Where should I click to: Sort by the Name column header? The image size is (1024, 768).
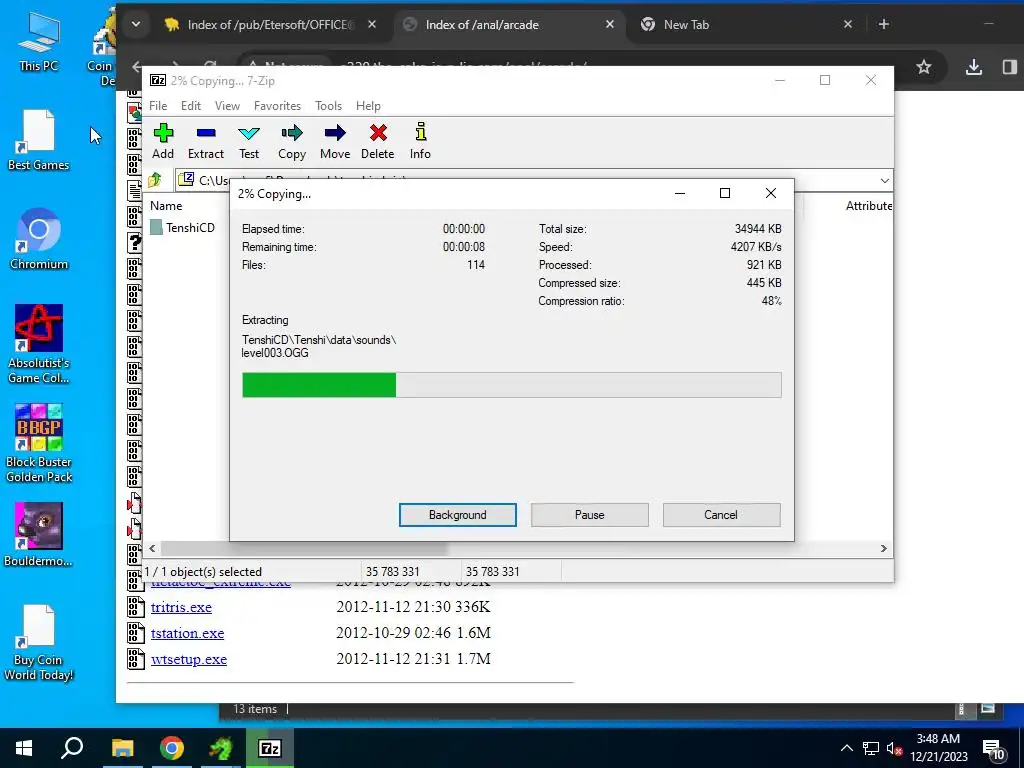(x=166, y=206)
